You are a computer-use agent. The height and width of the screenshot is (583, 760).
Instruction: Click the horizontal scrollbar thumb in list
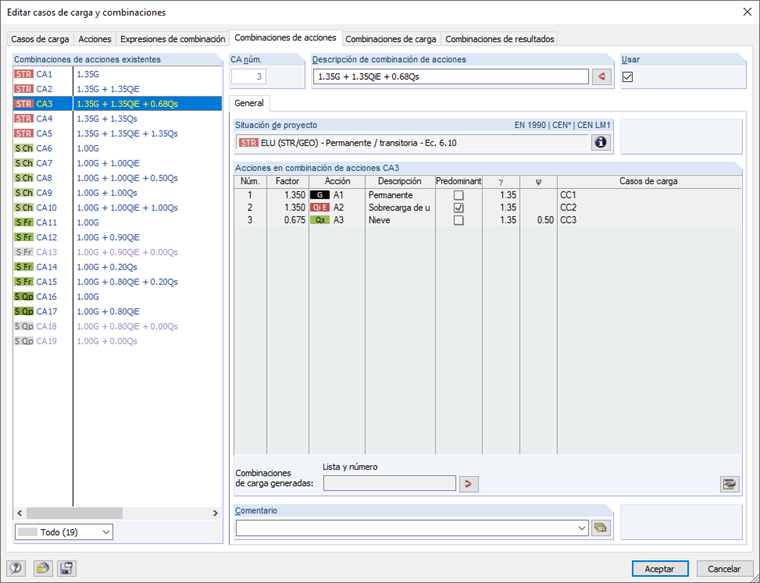point(74,513)
